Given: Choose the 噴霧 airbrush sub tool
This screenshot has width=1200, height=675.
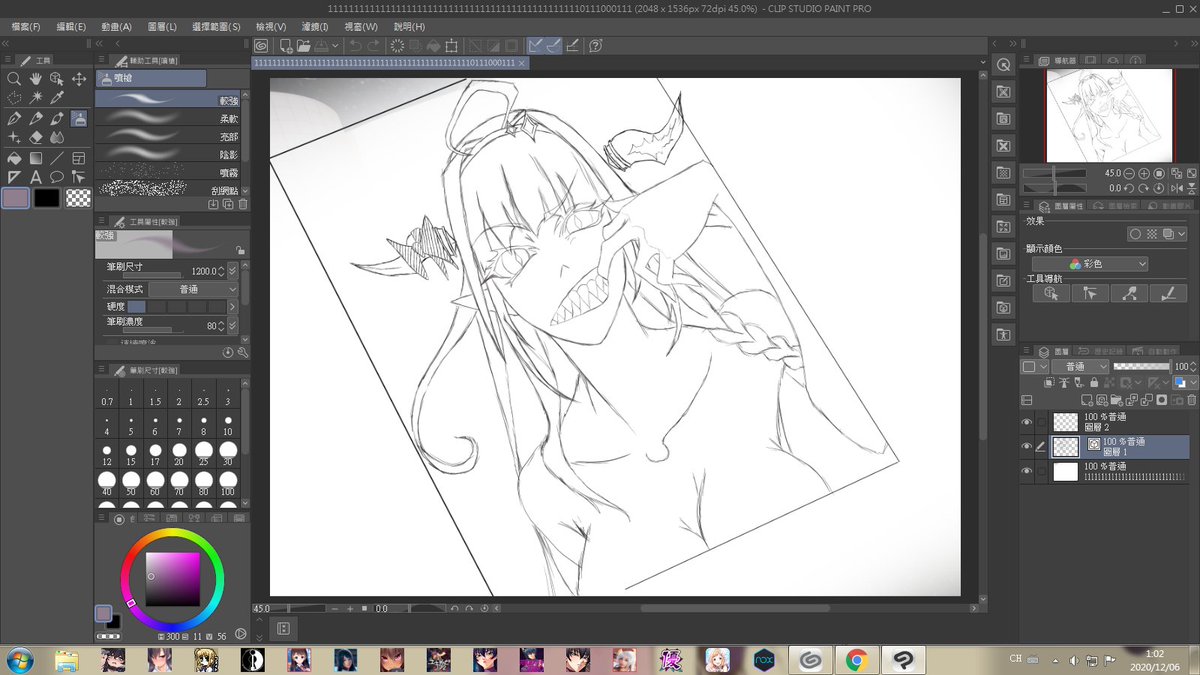Looking at the screenshot, I should coord(168,171).
